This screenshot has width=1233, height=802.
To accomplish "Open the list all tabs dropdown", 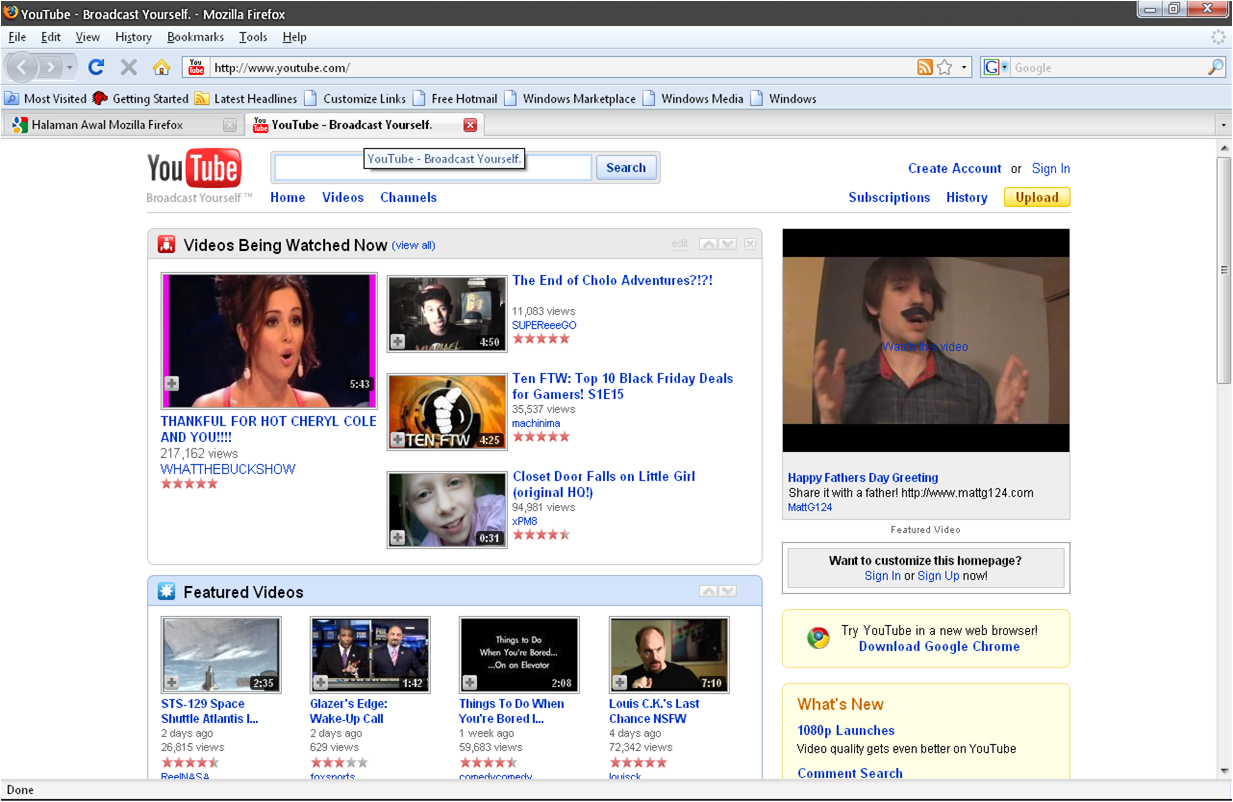I will [1223, 125].
